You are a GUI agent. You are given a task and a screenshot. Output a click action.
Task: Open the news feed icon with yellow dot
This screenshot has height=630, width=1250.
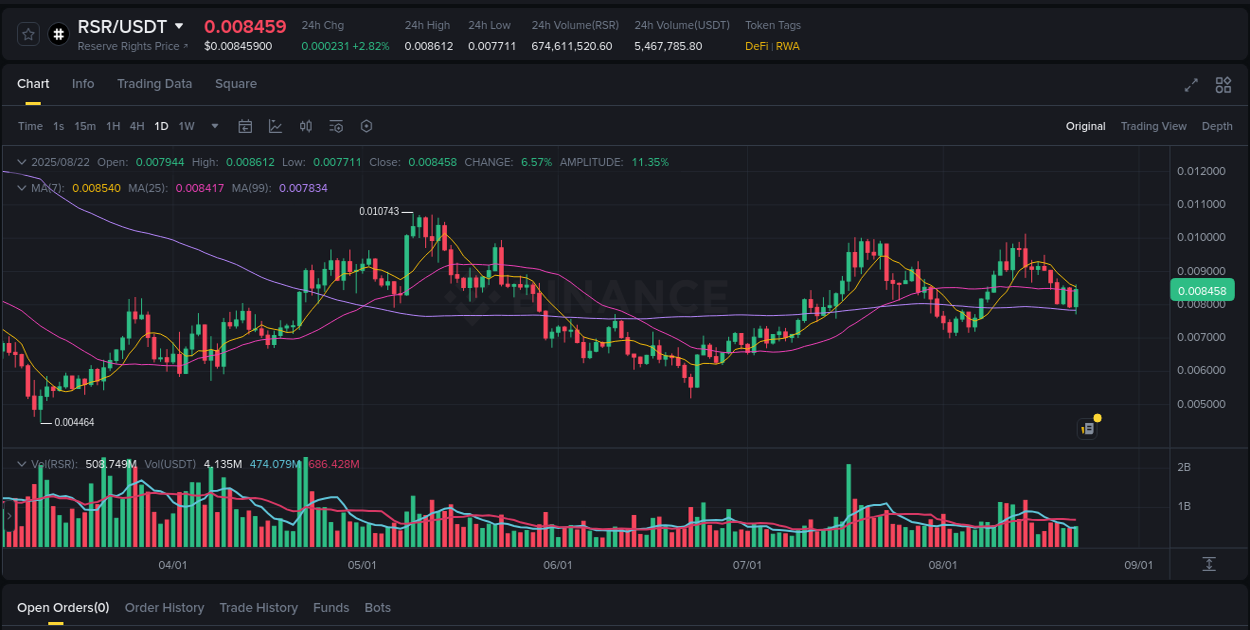(x=1088, y=428)
